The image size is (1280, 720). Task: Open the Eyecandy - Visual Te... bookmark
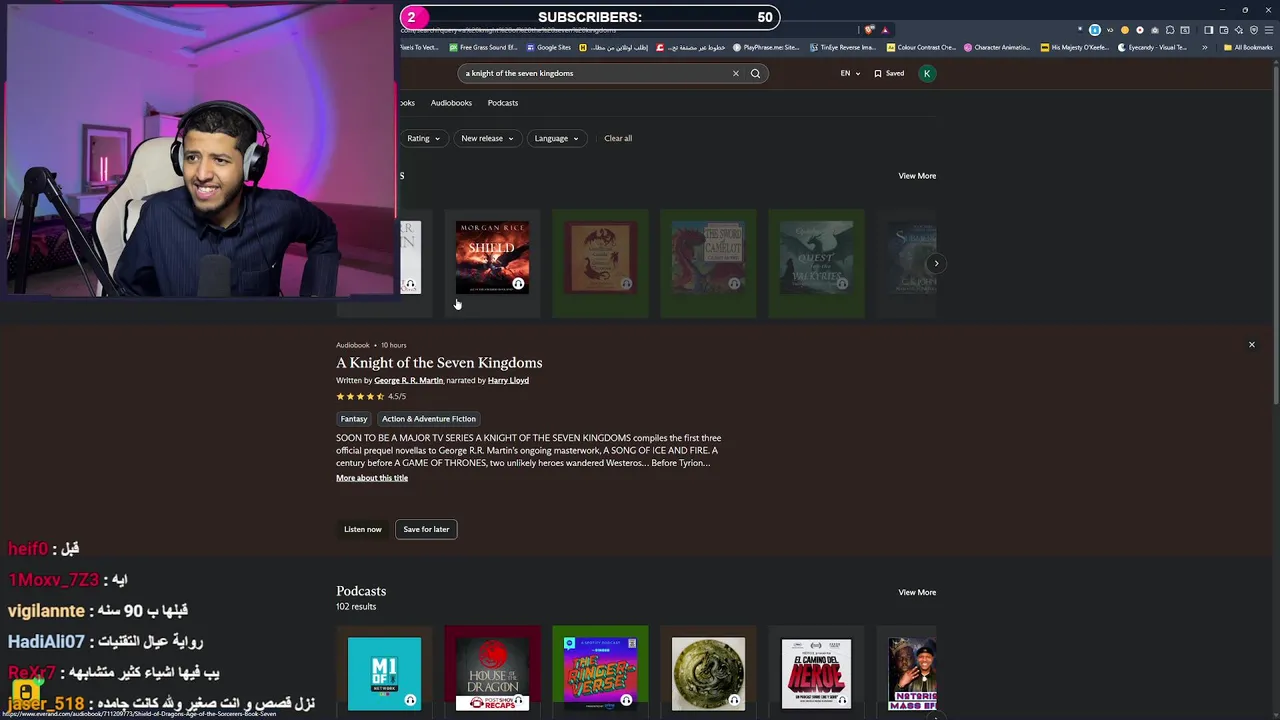[1152, 47]
